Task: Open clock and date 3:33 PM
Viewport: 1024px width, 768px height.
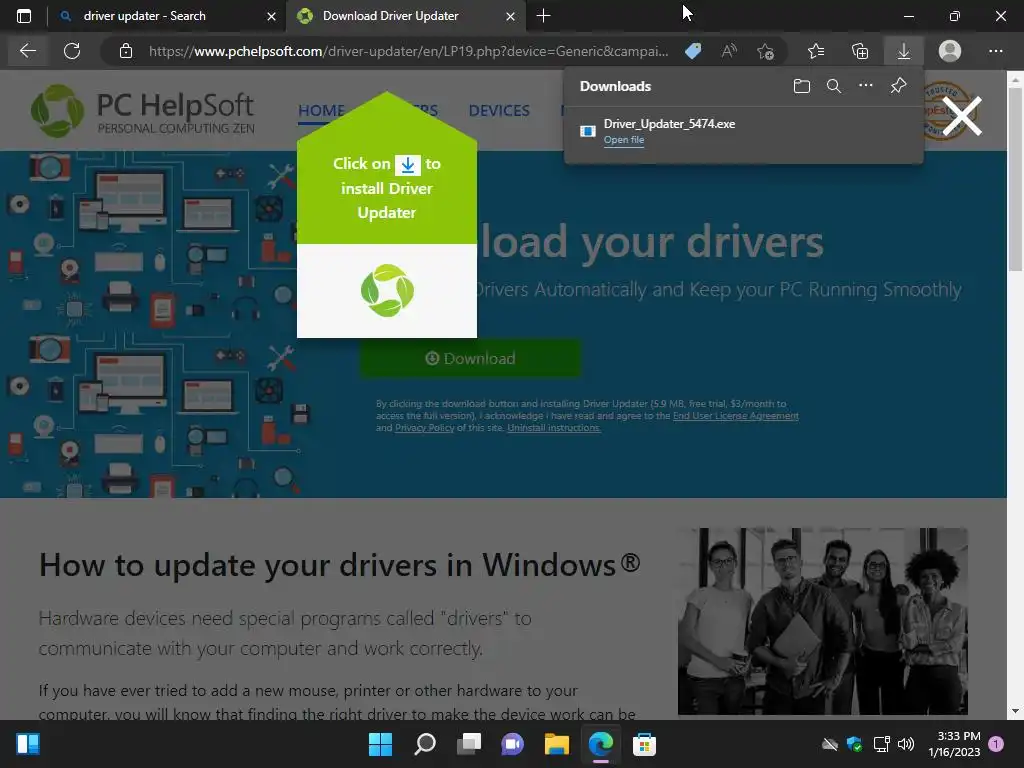Action: coord(954,744)
